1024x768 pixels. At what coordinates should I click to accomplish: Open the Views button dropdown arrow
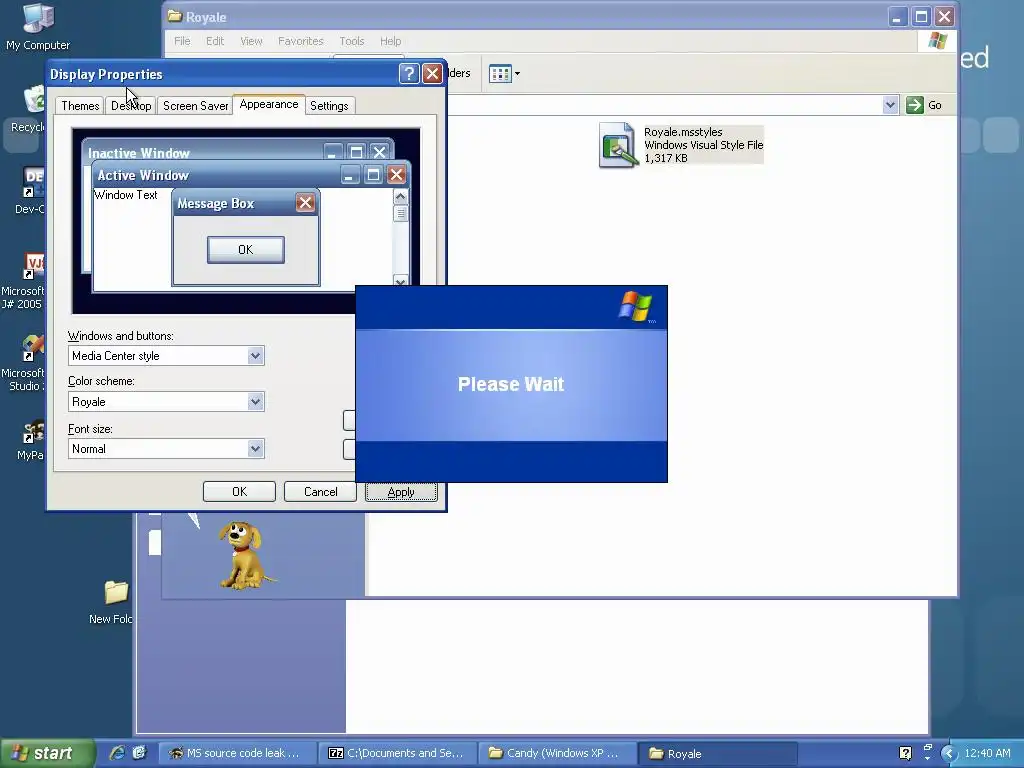coord(517,74)
